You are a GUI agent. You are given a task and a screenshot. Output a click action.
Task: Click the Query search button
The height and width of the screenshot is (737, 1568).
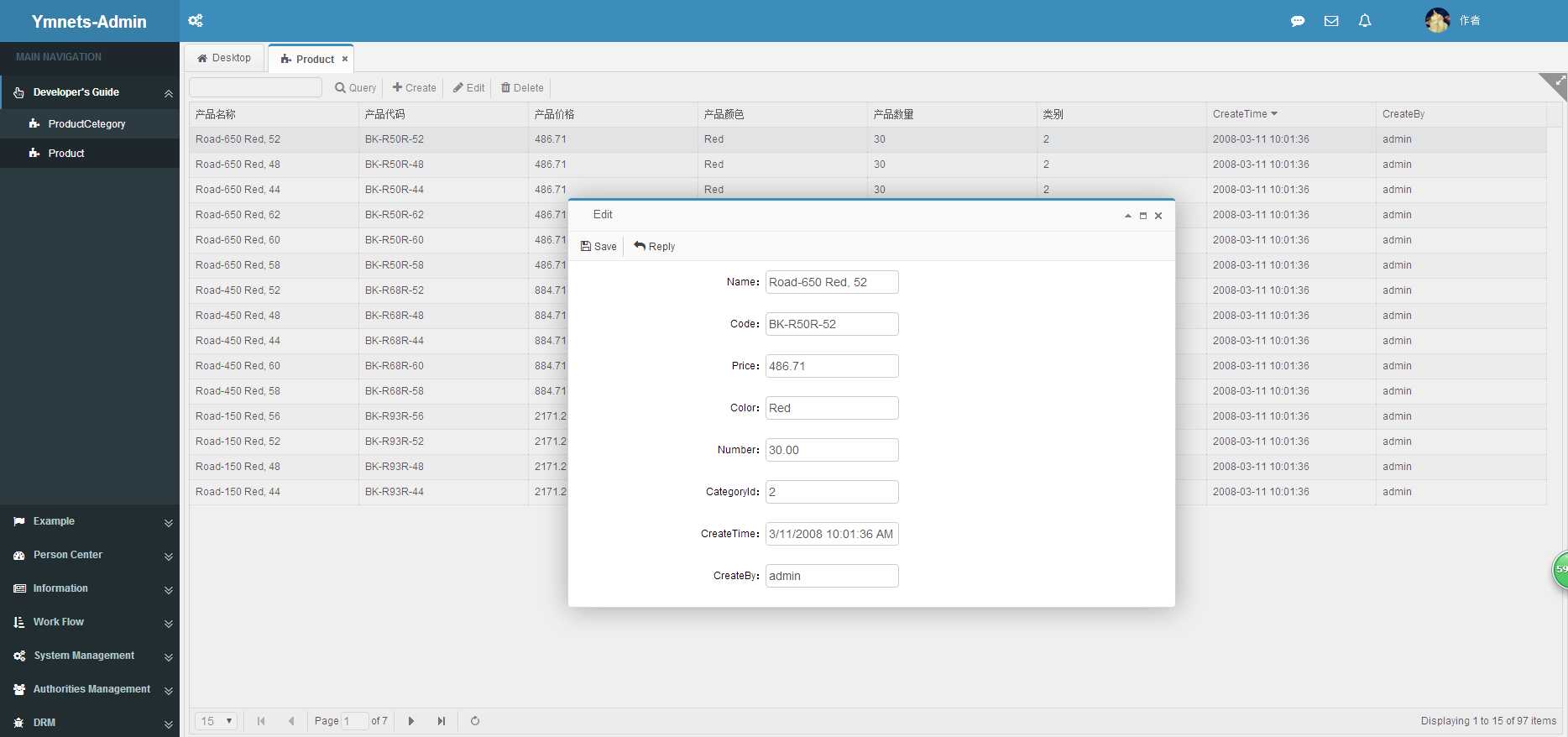(x=355, y=87)
